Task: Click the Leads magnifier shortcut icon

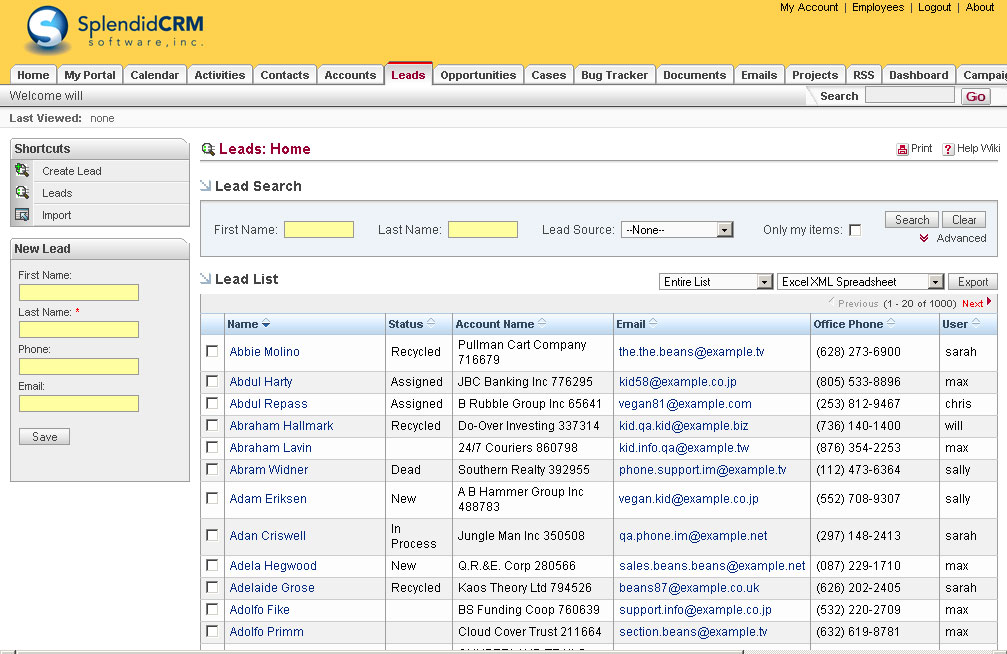Action: 22,193
